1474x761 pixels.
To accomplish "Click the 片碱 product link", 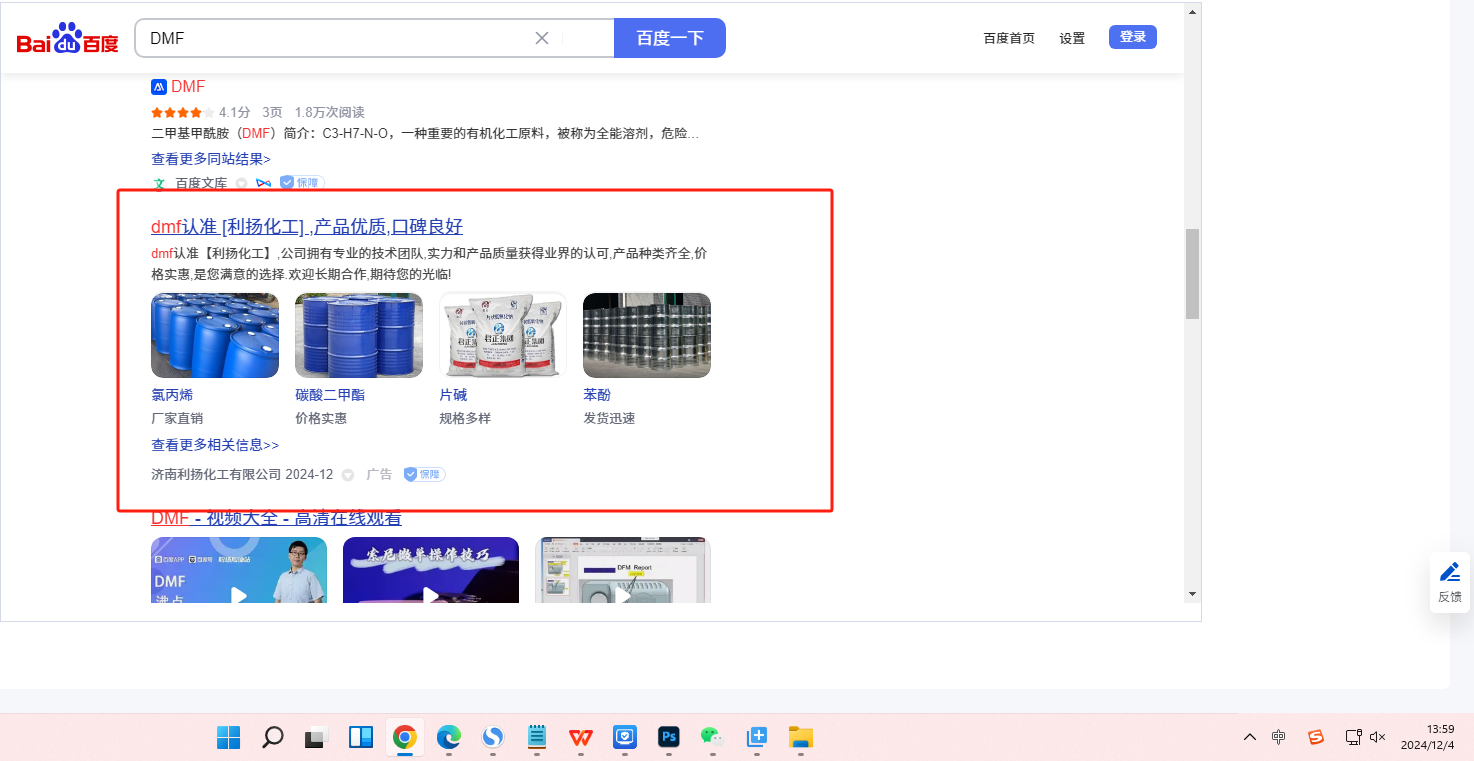I will (453, 395).
